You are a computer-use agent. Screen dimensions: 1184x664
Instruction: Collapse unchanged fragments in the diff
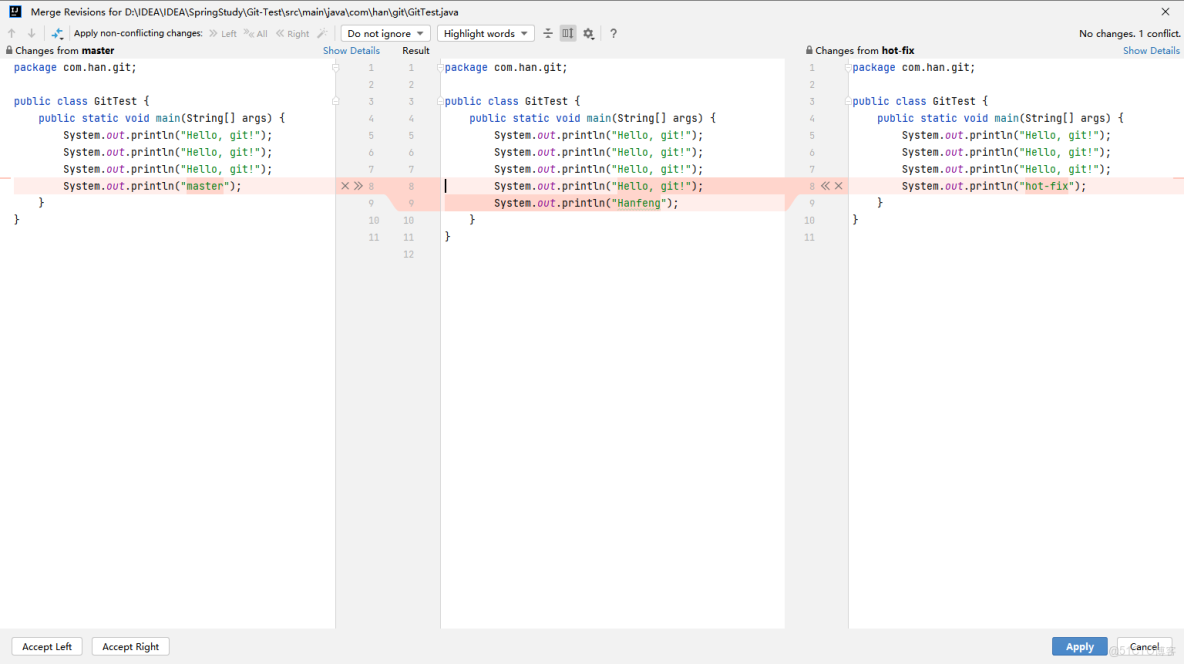point(548,33)
